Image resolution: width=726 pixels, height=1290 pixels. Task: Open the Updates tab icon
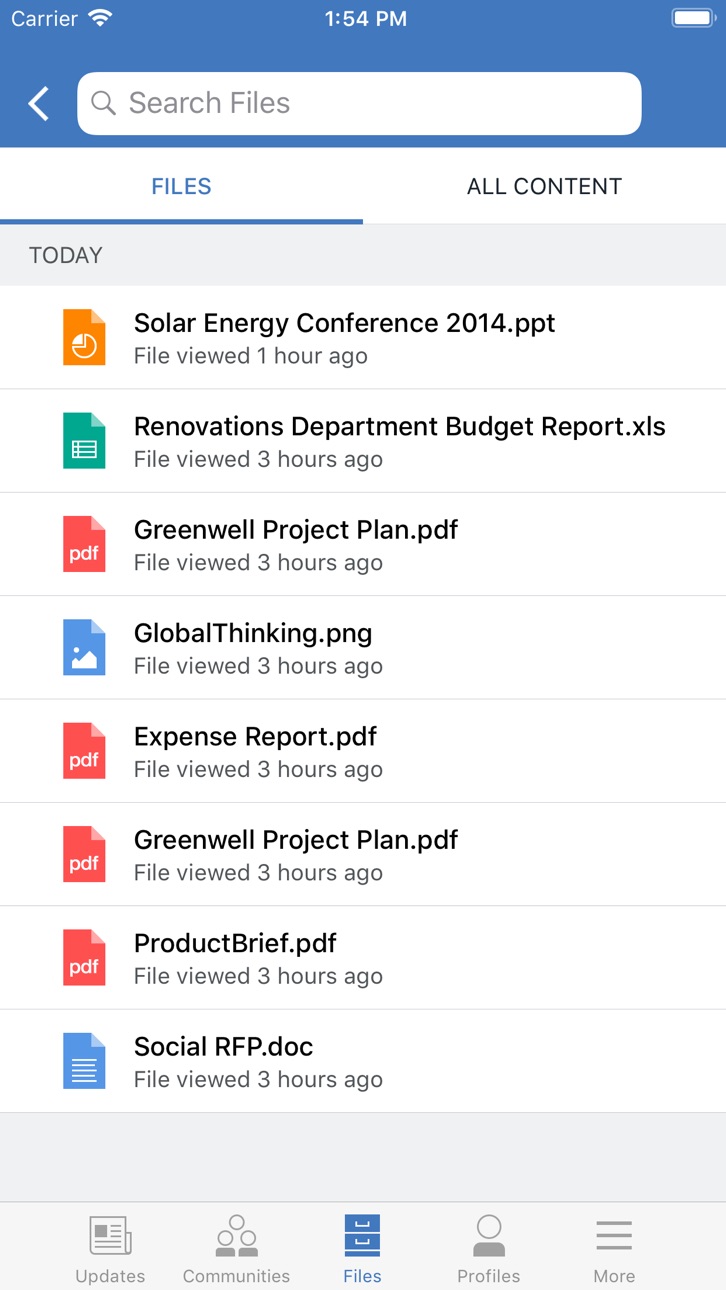click(x=110, y=1235)
